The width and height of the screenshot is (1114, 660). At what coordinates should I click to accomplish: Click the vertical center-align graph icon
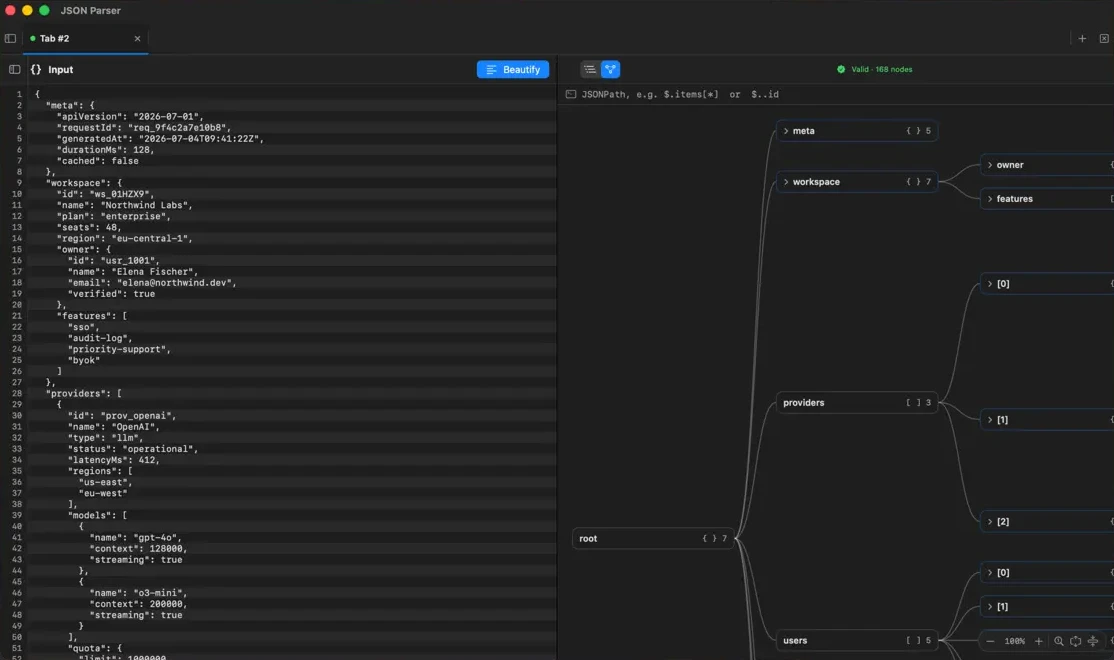point(1093,642)
